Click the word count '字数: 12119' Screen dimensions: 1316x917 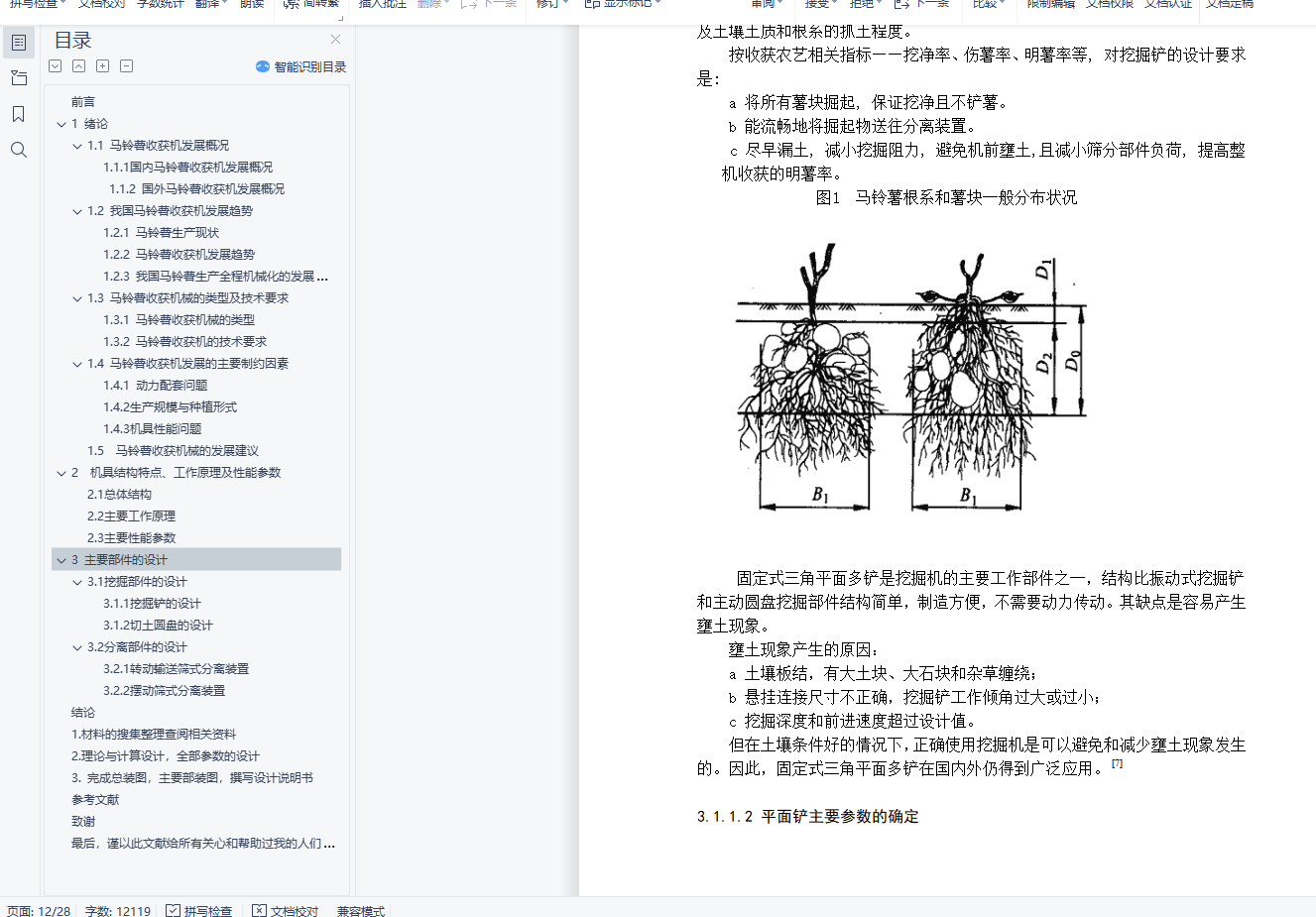pyautogui.click(x=118, y=911)
